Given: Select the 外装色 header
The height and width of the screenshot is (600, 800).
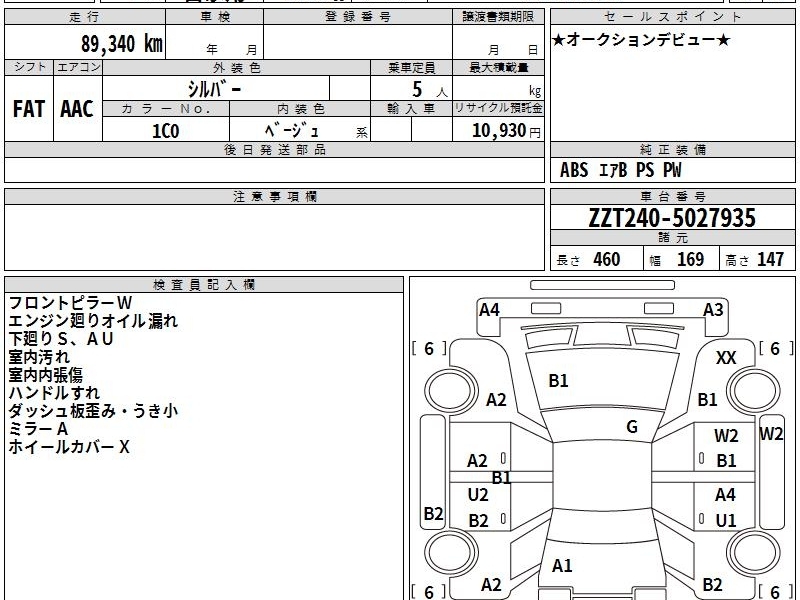Looking at the screenshot, I should coord(236,67).
